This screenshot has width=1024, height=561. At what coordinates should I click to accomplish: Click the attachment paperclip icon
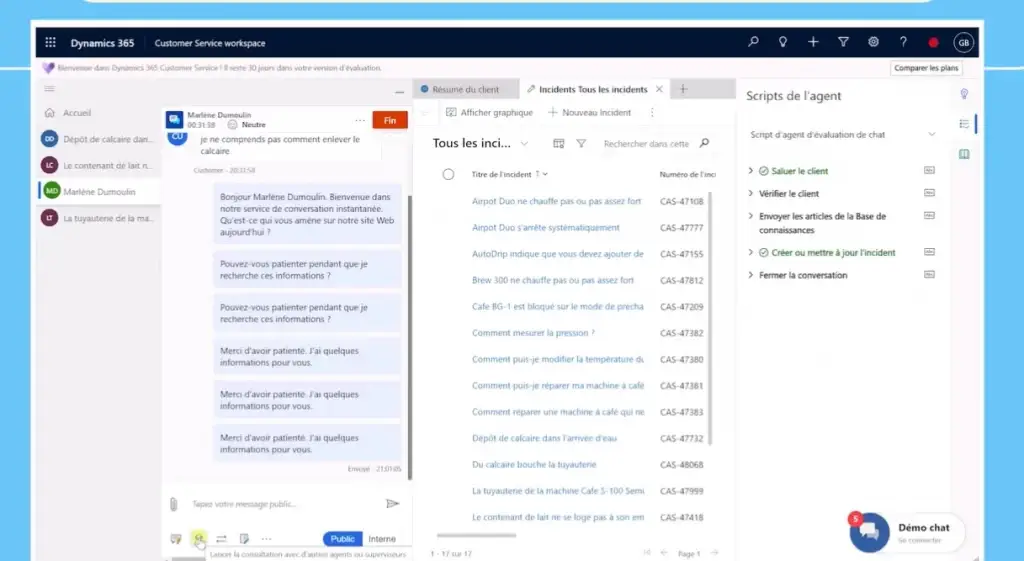[174, 504]
